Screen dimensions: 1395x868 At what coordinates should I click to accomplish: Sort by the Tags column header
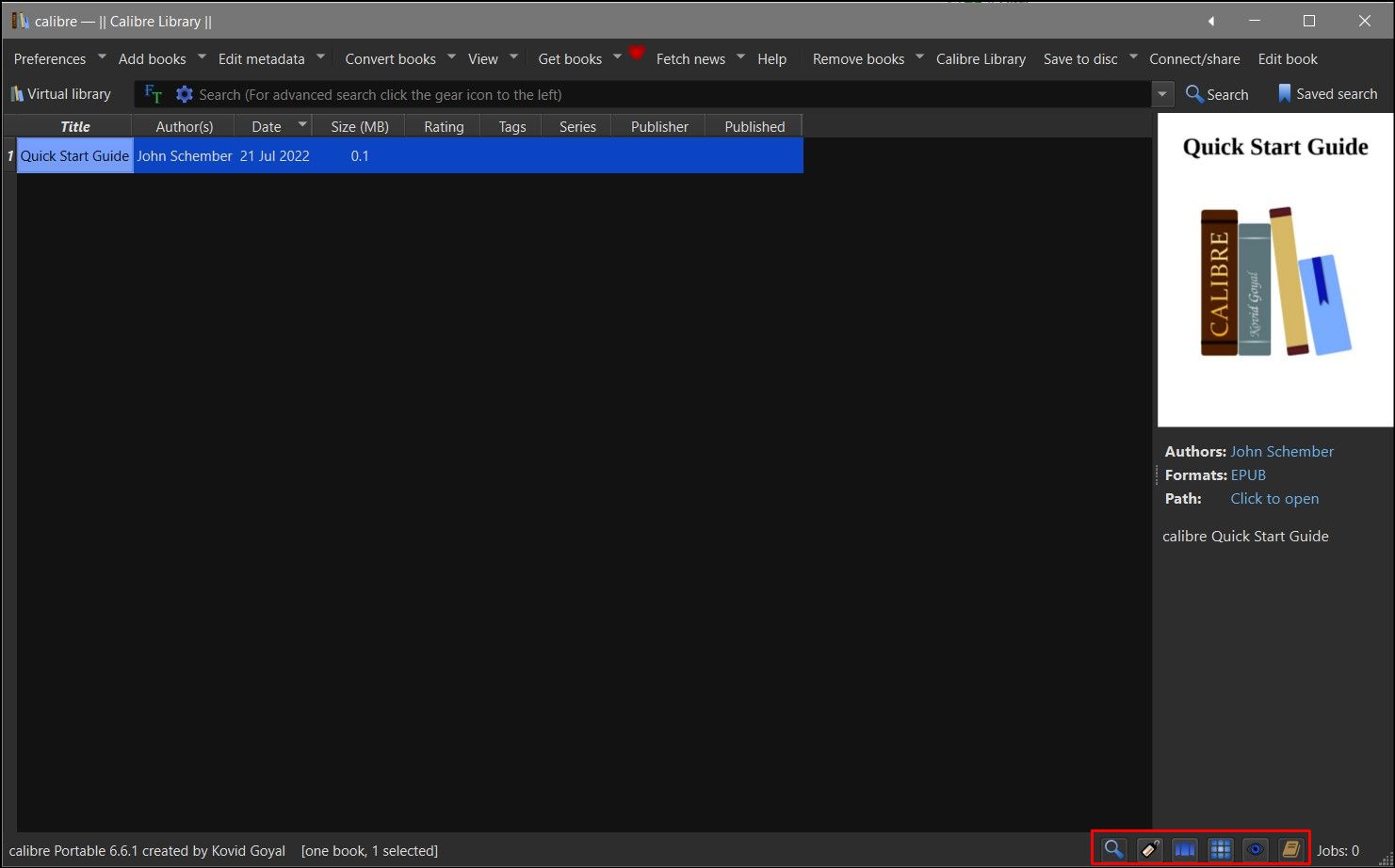pyautogui.click(x=512, y=126)
